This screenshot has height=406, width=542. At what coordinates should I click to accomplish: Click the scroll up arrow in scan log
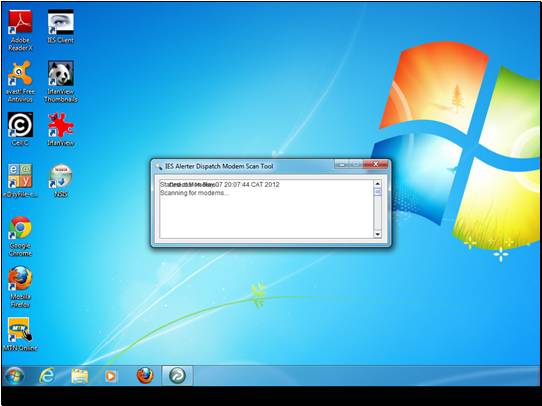(377, 184)
